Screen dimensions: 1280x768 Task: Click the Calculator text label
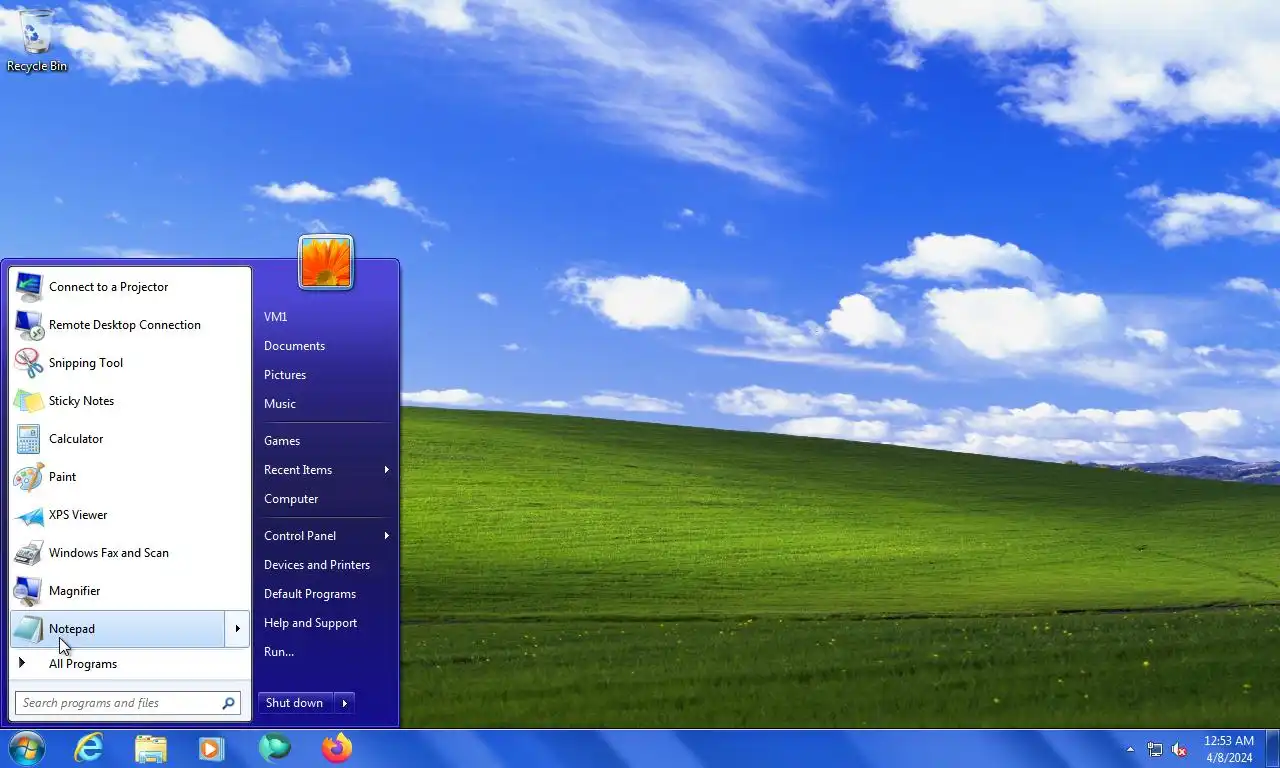point(76,439)
